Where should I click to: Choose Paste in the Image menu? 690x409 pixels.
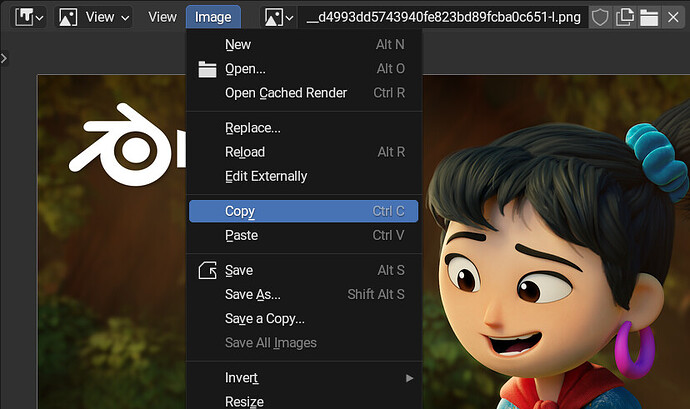click(x=303, y=235)
